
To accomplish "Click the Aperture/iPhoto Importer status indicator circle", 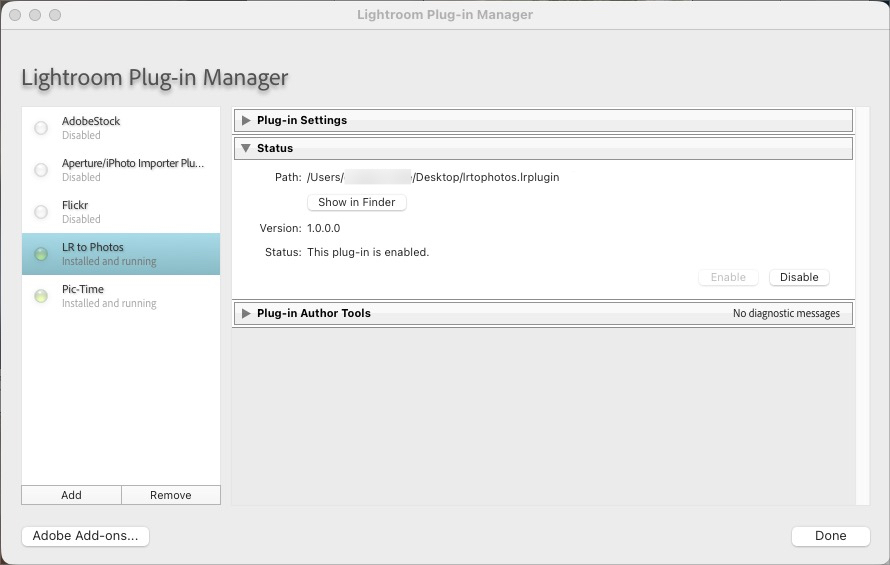I will point(41,170).
